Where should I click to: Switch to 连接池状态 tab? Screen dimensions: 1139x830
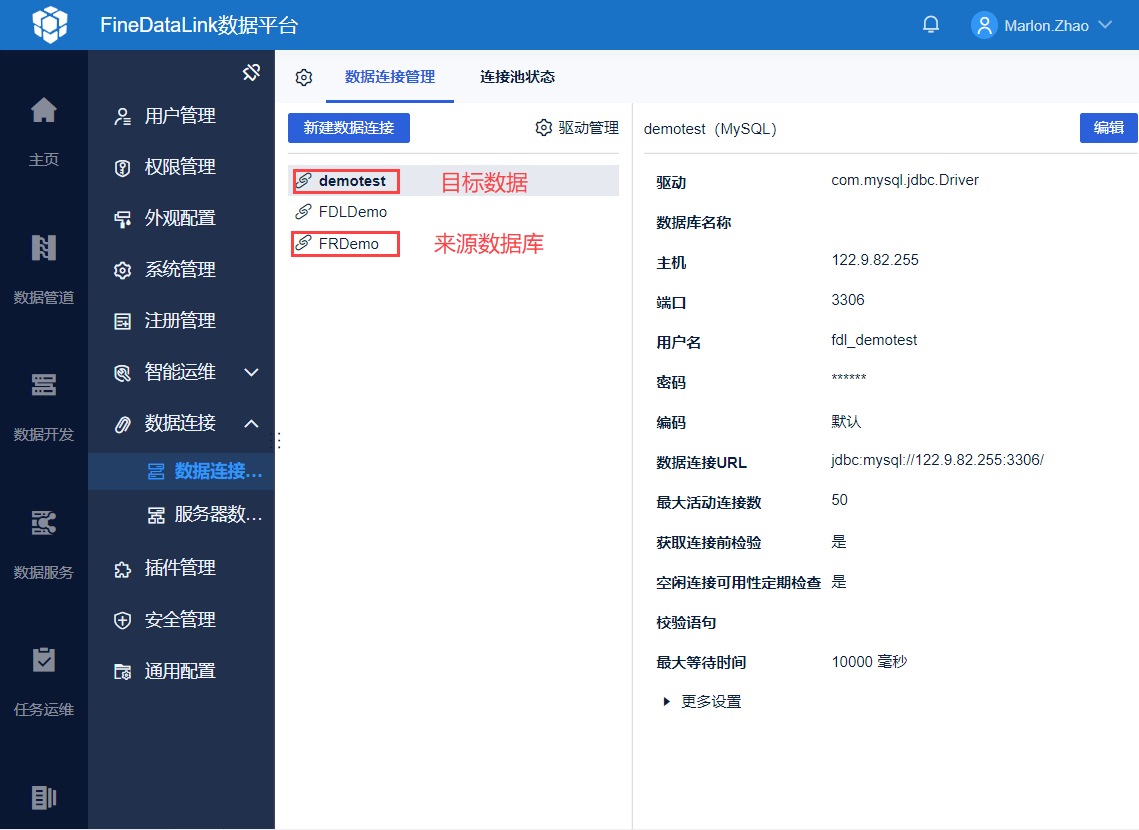tap(517, 77)
